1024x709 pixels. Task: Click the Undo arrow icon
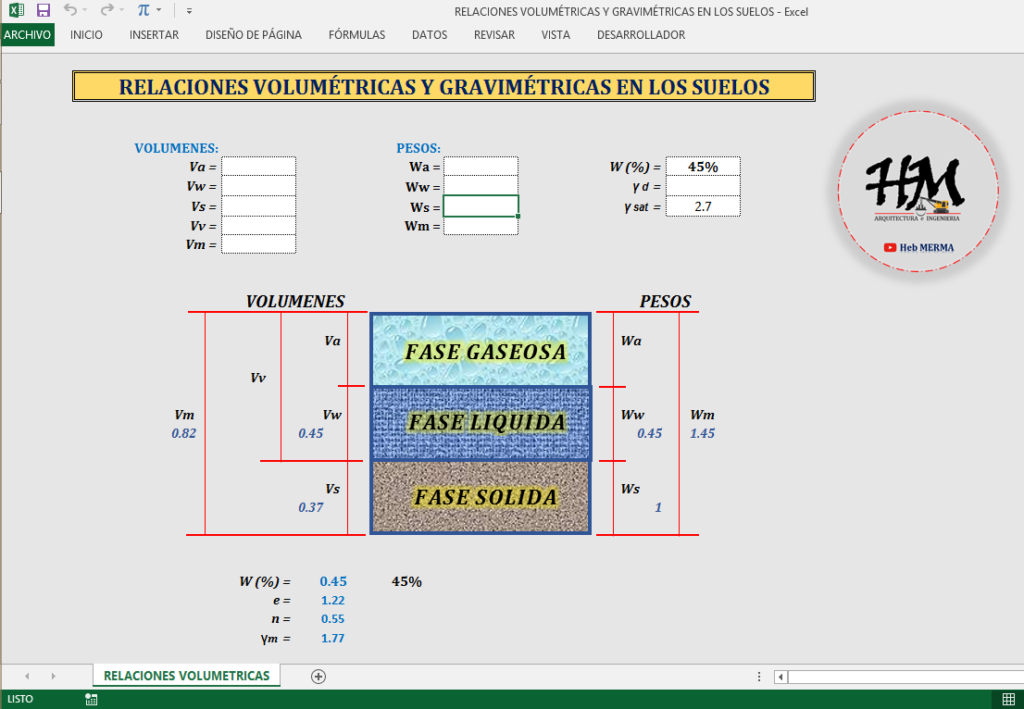69,11
